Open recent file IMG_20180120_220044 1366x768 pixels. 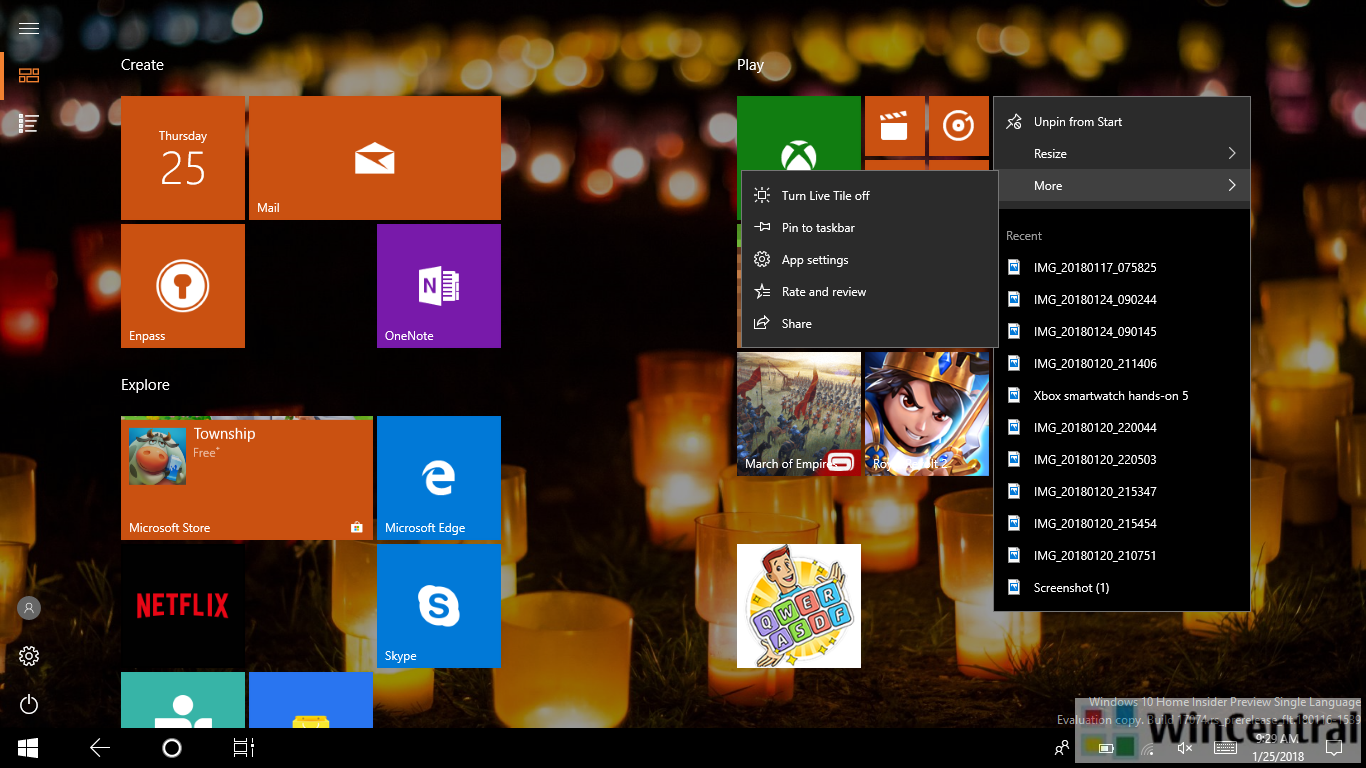(x=1122, y=428)
